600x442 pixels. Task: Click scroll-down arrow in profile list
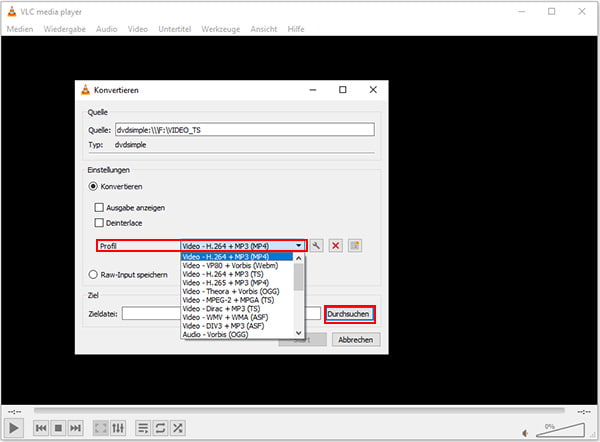point(299,333)
